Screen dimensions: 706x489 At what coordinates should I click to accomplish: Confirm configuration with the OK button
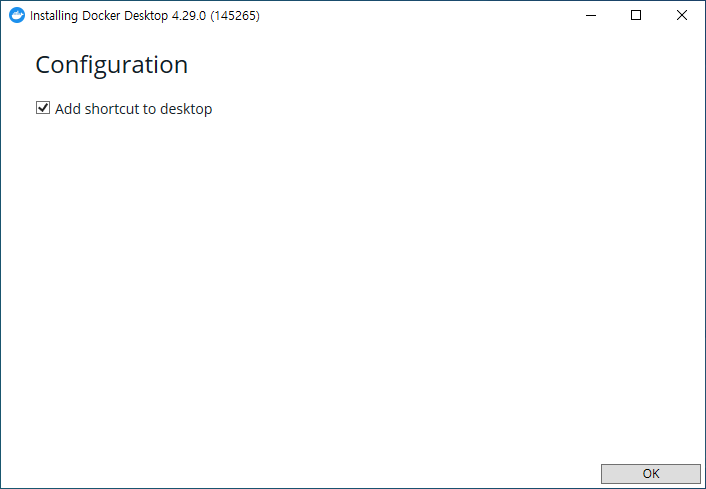point(651,474)
